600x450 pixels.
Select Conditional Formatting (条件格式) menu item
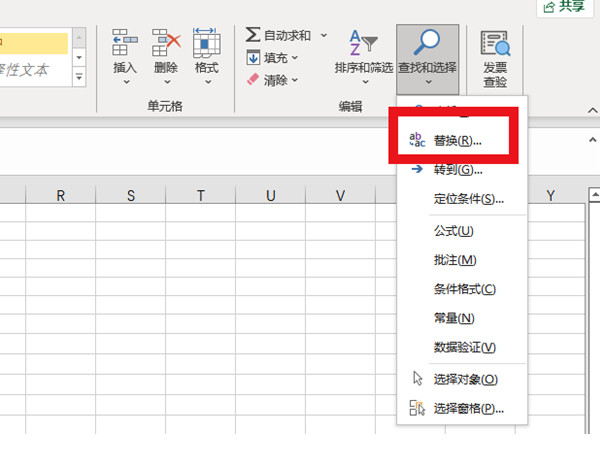[464, 289]
